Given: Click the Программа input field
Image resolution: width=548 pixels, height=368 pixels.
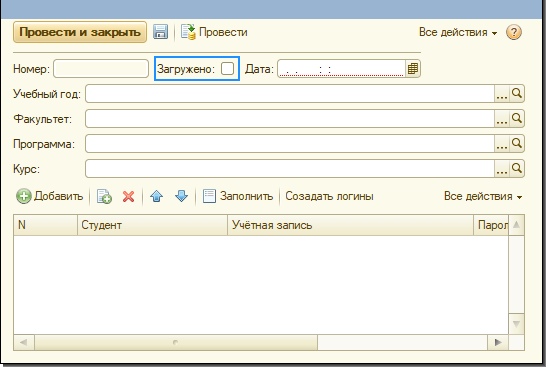Looking at the screenshot, I should [290, 144].
